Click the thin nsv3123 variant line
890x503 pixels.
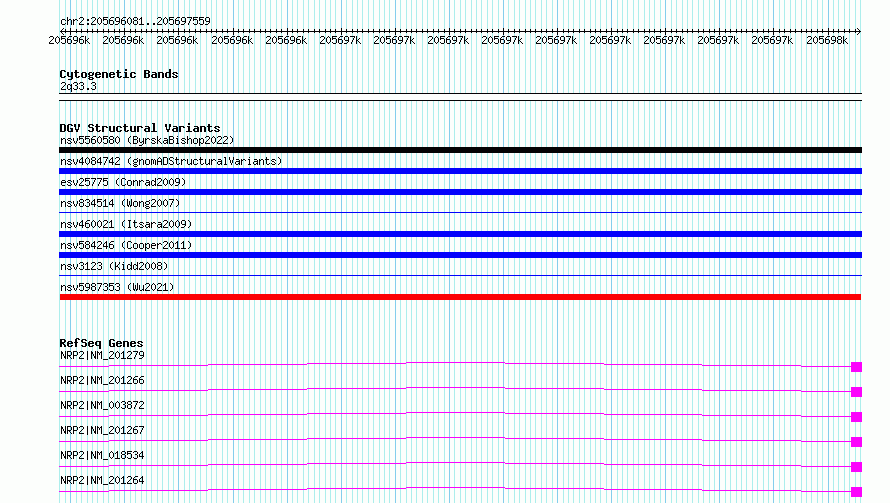tap(460, 276)
